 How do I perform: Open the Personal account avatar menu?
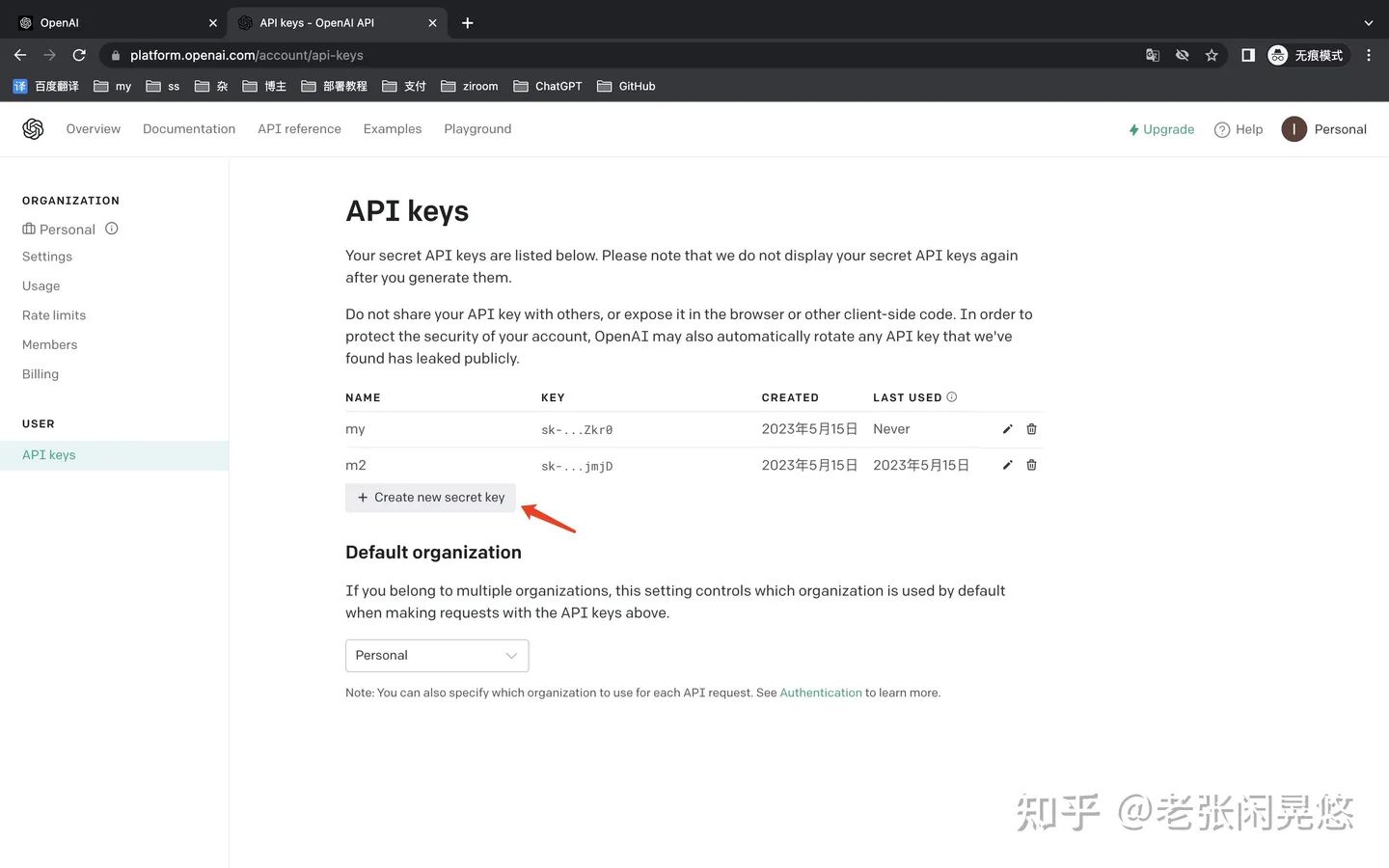click(x=1294, y=128)
